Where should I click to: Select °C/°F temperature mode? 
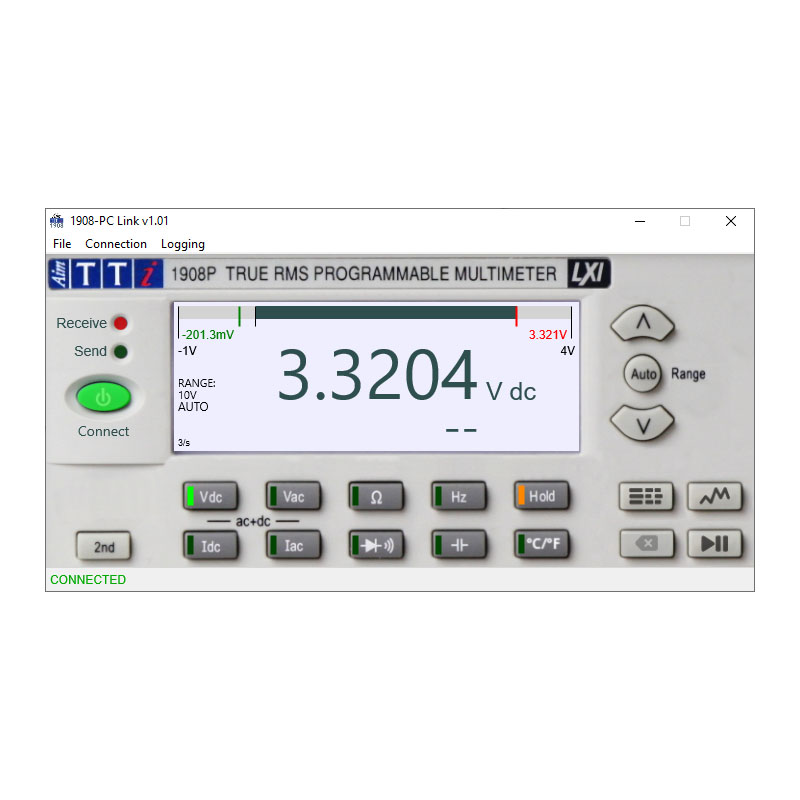[542, 544]
